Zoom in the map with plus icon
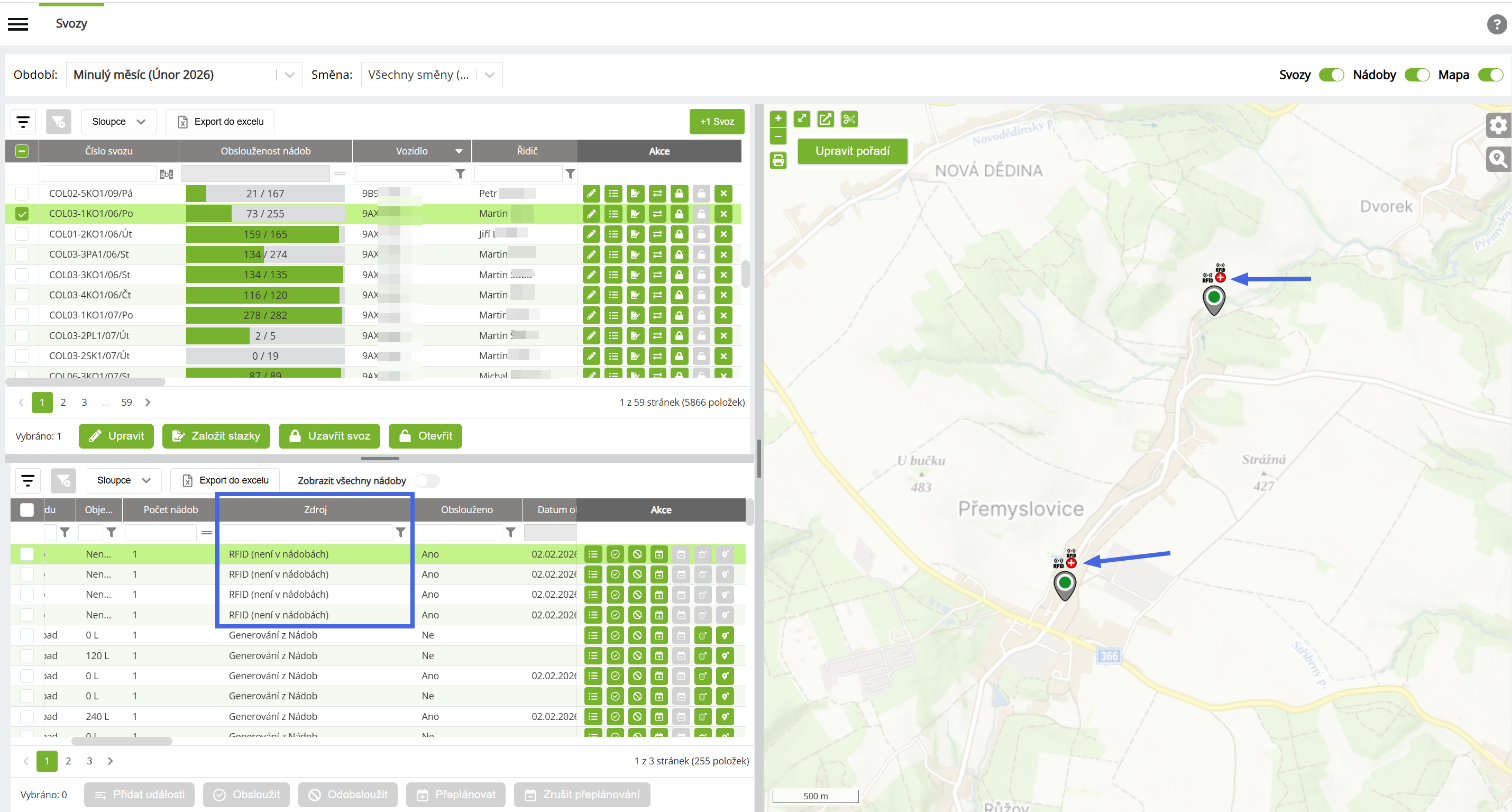Screen dimensions: 1512x812 pyautogui.click(x=778, y=118)
